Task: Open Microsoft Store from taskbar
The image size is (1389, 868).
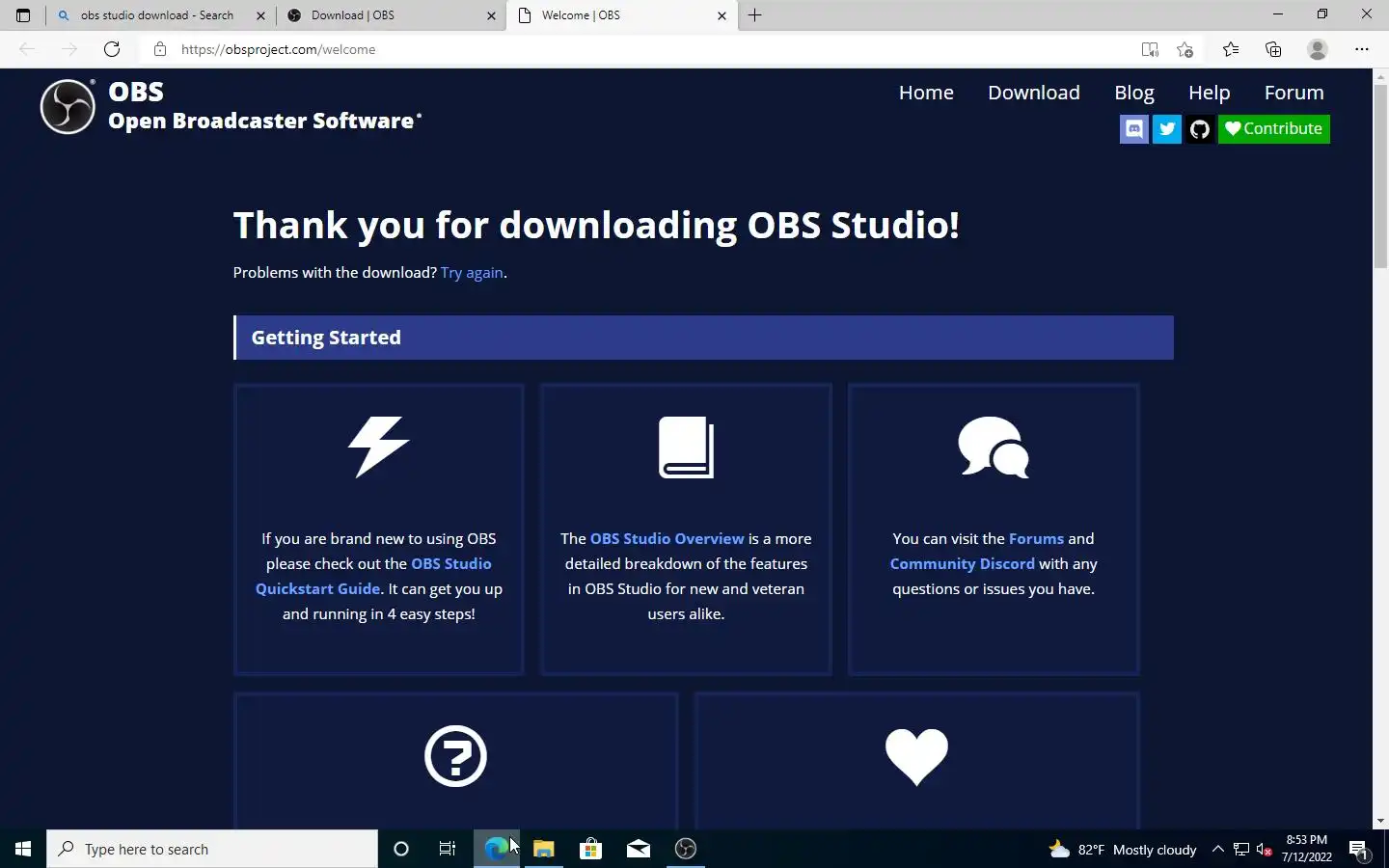Action: pos(591,849)
